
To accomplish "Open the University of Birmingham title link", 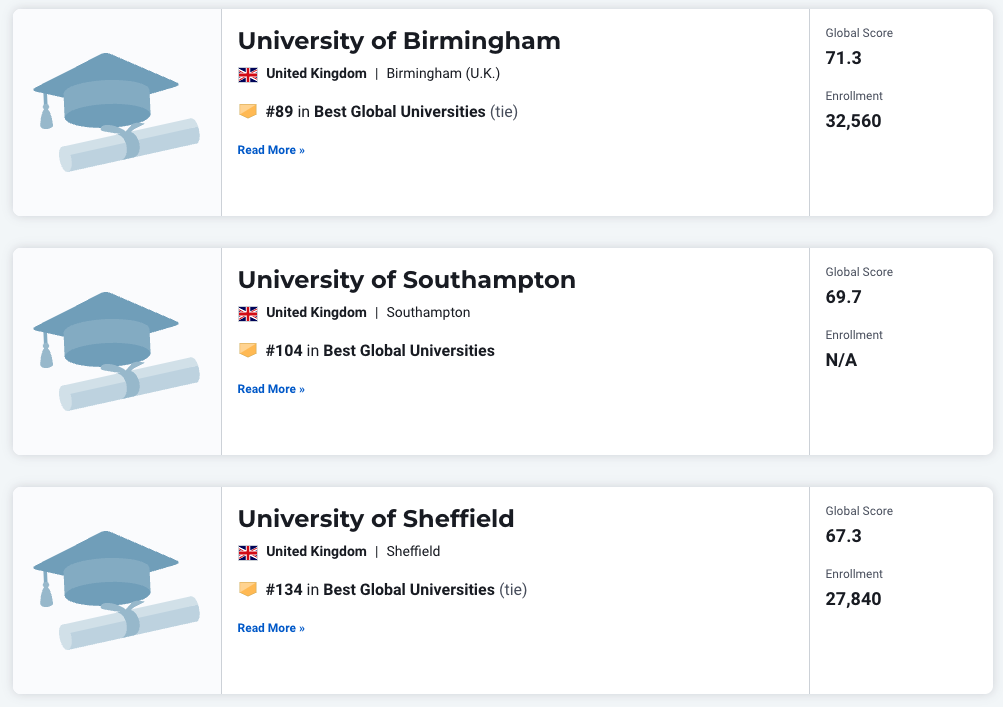I will (x=399, y=41).
